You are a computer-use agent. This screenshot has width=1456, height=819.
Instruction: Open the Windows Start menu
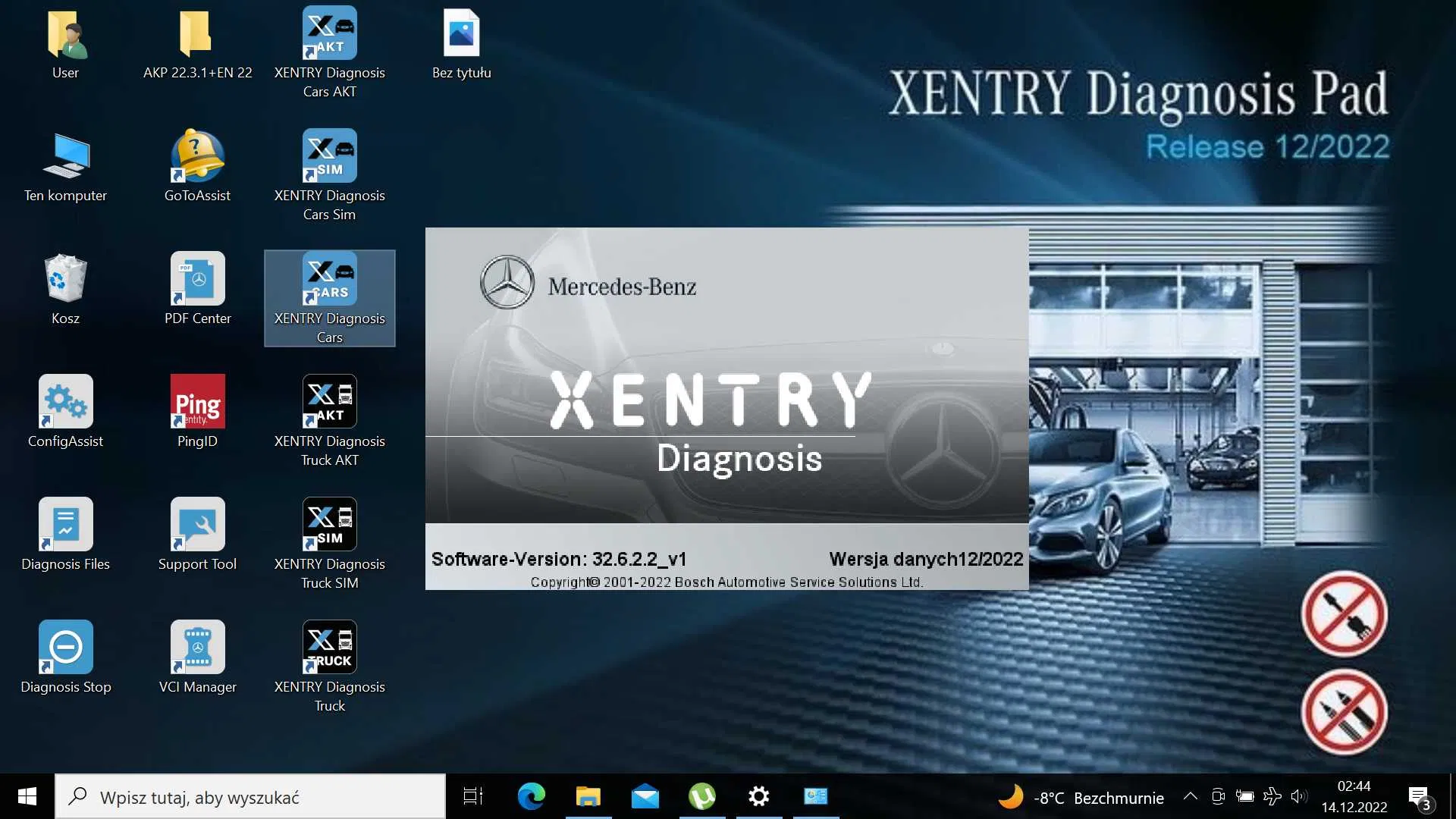[27, 796]
